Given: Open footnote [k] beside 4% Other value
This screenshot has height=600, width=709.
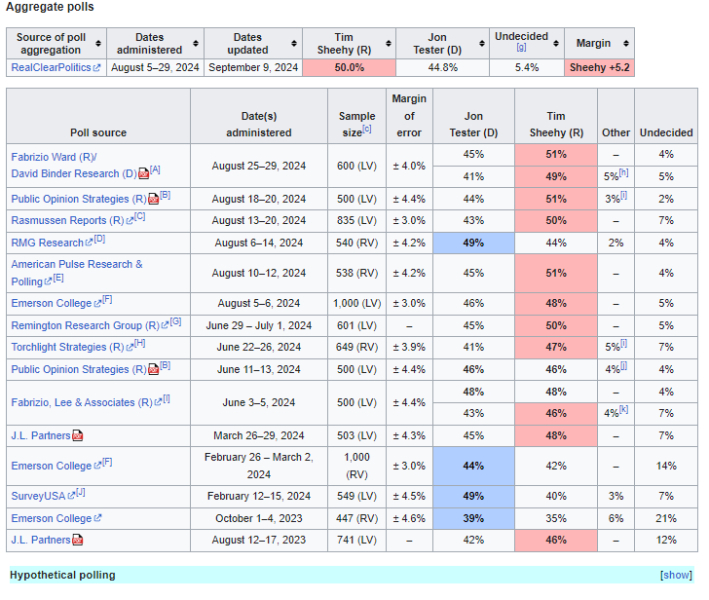Looking at the screenshot, I should [x=624, y=409].
